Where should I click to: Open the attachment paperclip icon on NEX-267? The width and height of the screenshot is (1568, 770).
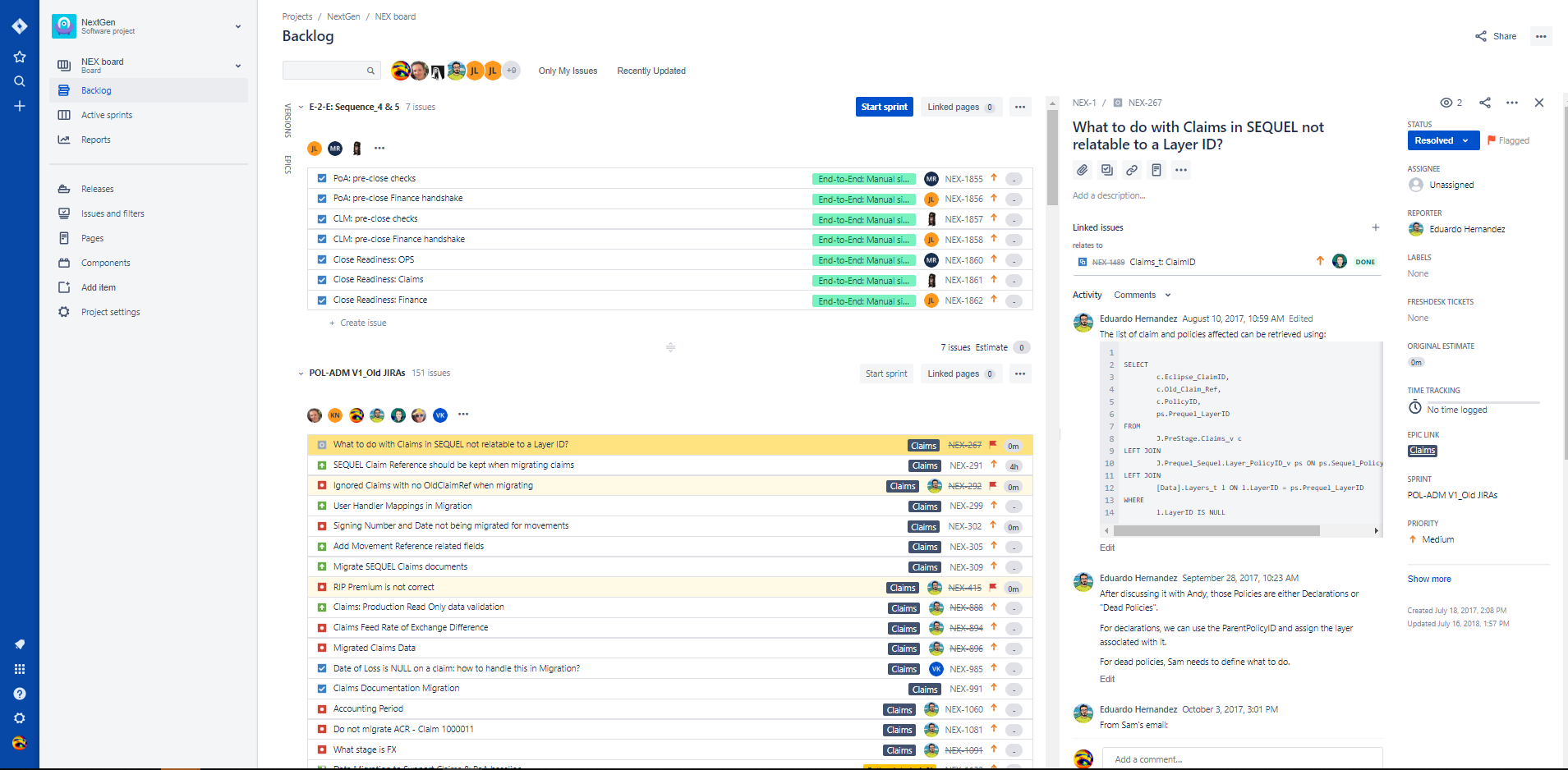pos(1082,170)
